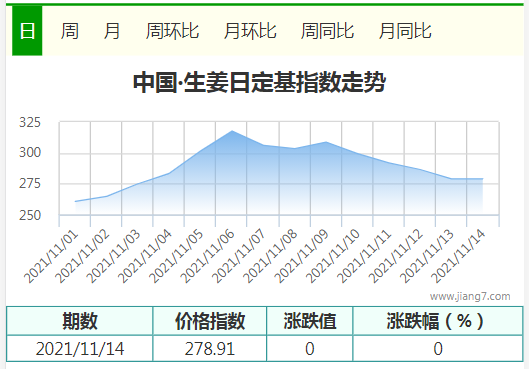529x369 pixels.
Task: Click the 2021/11/09 axis date label
Action: tap(302, 256)
